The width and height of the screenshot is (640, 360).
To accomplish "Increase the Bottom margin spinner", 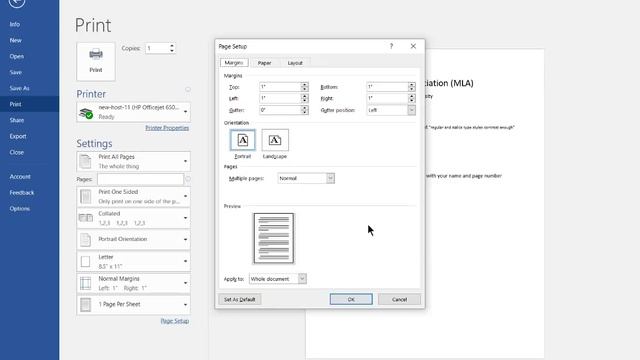I will 411,84.
